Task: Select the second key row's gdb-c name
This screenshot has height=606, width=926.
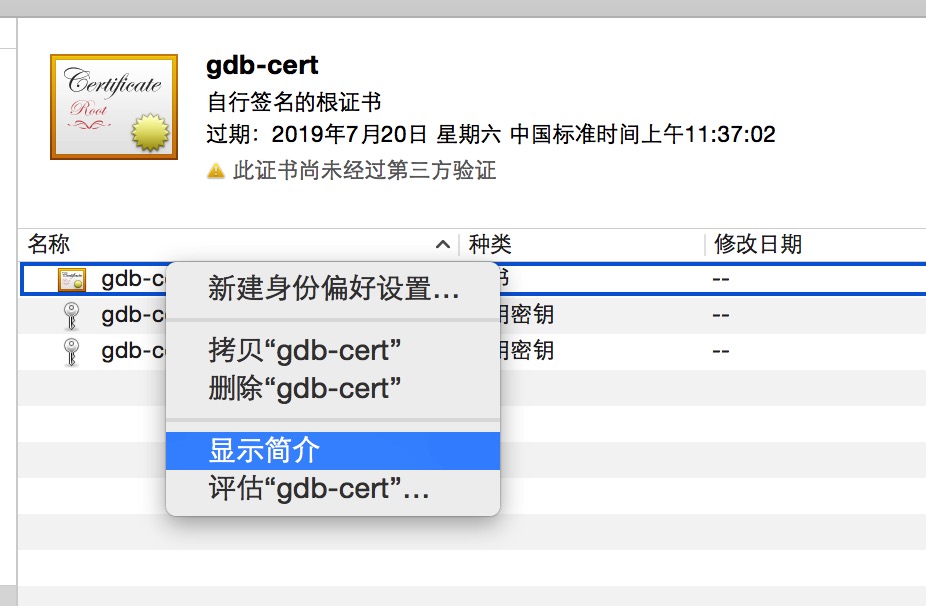Action: pos(134,351)
